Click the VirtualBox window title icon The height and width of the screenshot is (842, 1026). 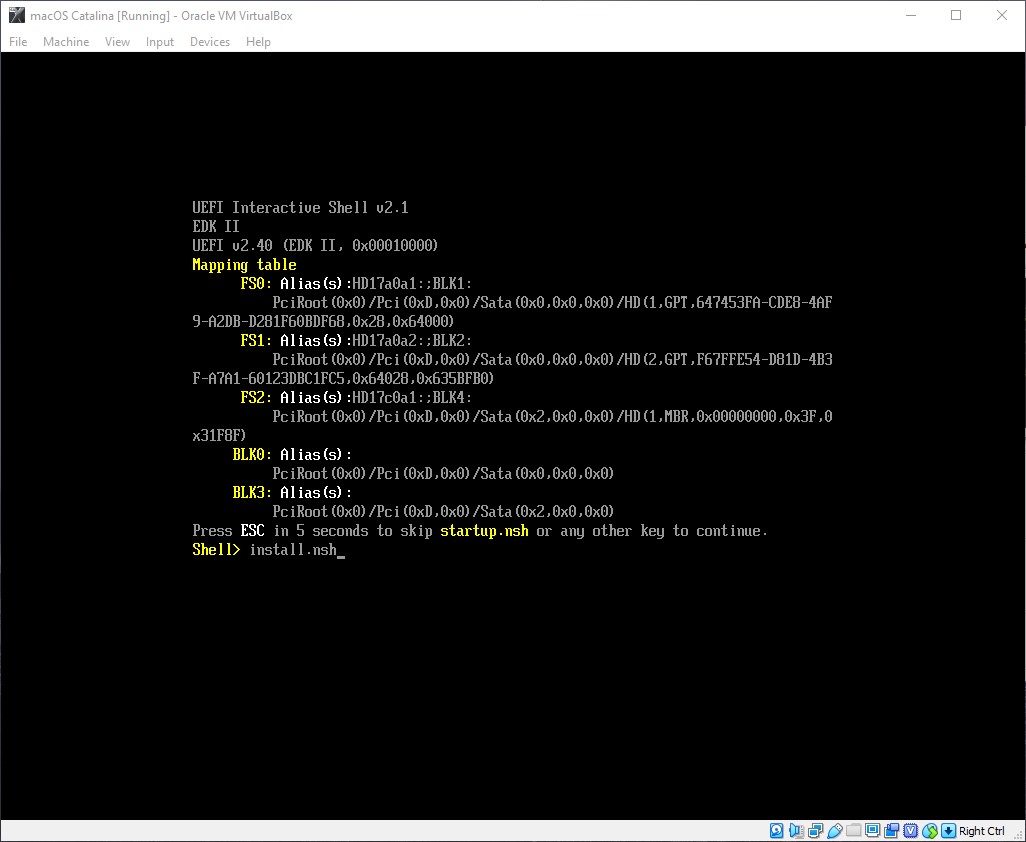(16, 15)
